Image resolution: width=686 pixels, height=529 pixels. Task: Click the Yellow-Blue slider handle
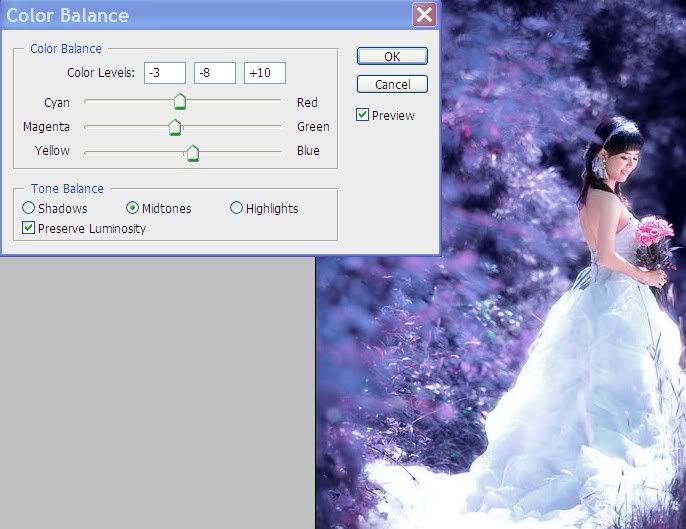[x=193, y=152]
